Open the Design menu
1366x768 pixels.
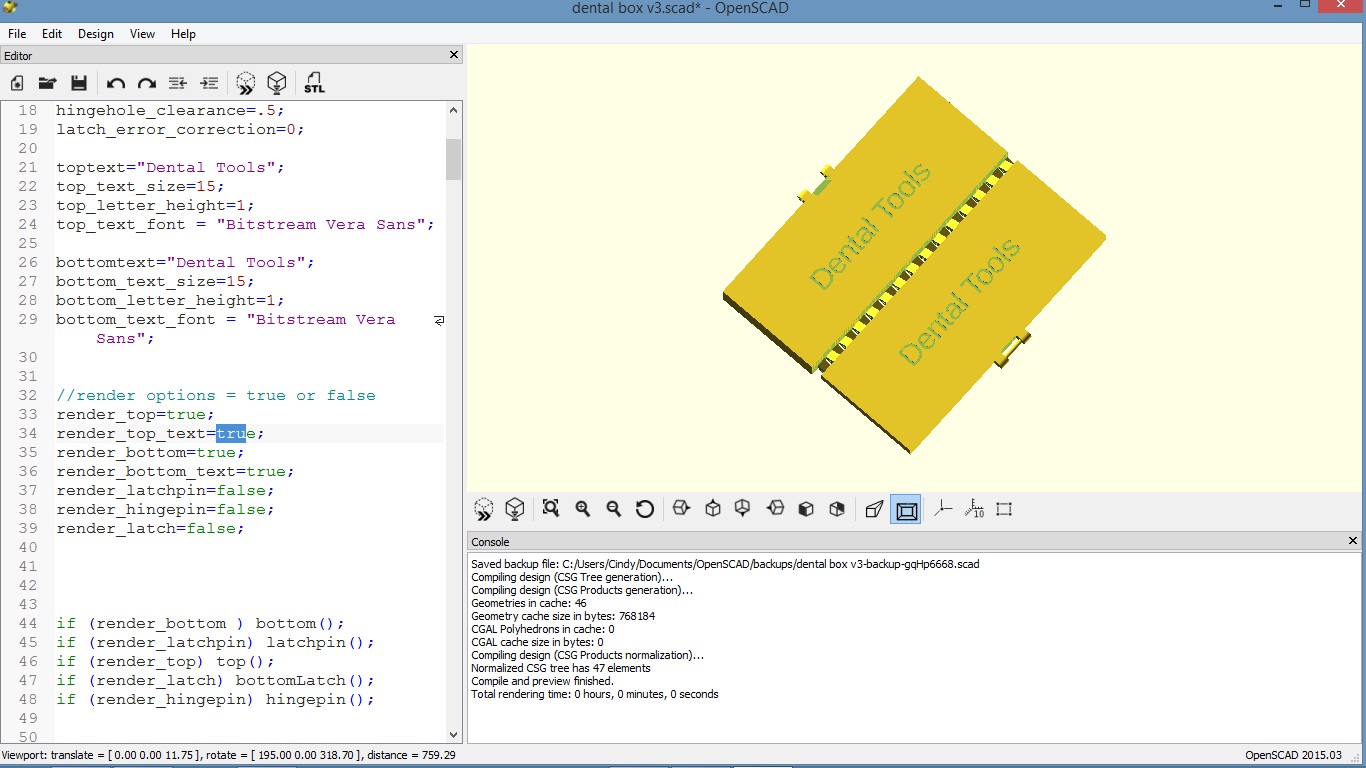96,33
